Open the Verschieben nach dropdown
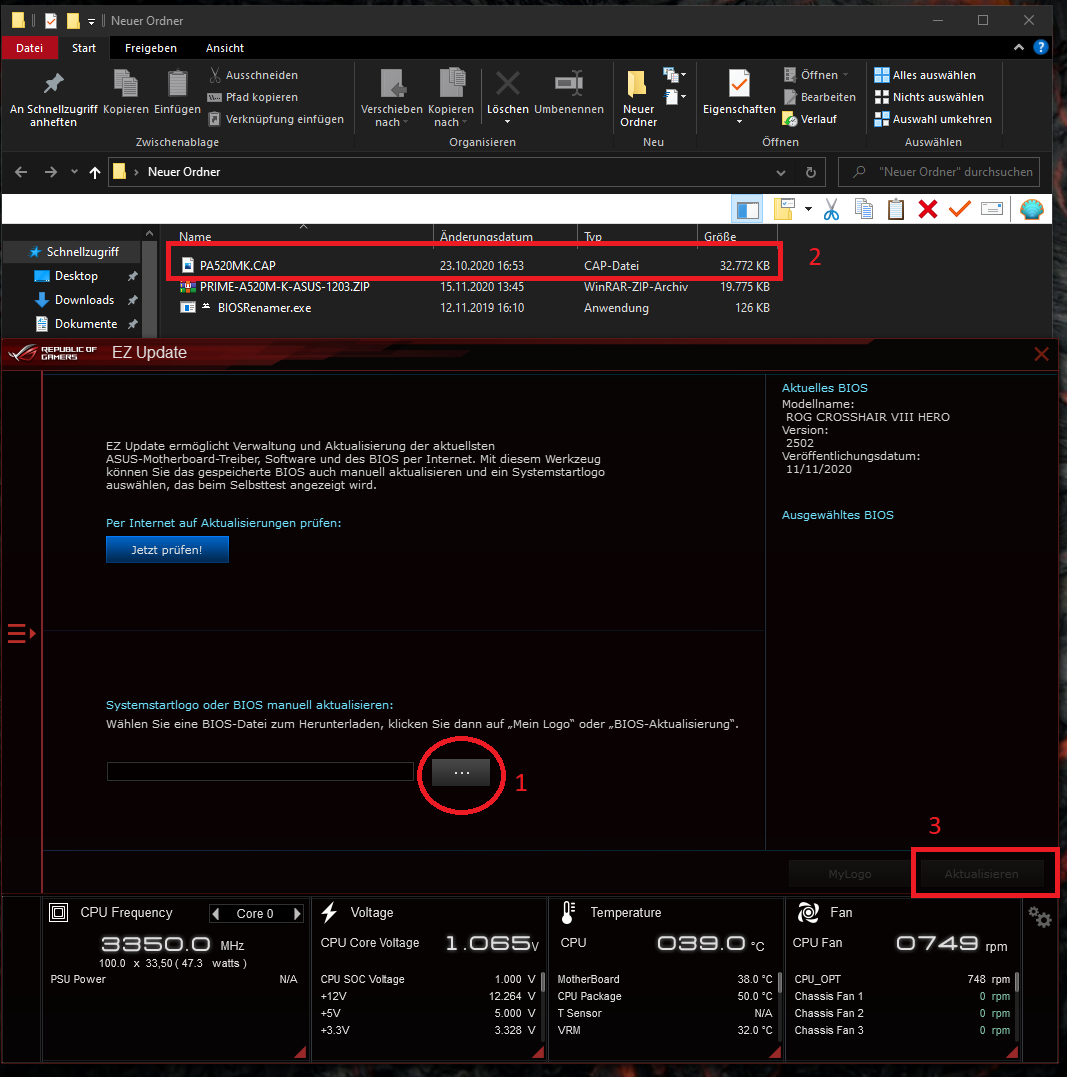This screenshot has height=1077, width=1067. tap(392, 100)
